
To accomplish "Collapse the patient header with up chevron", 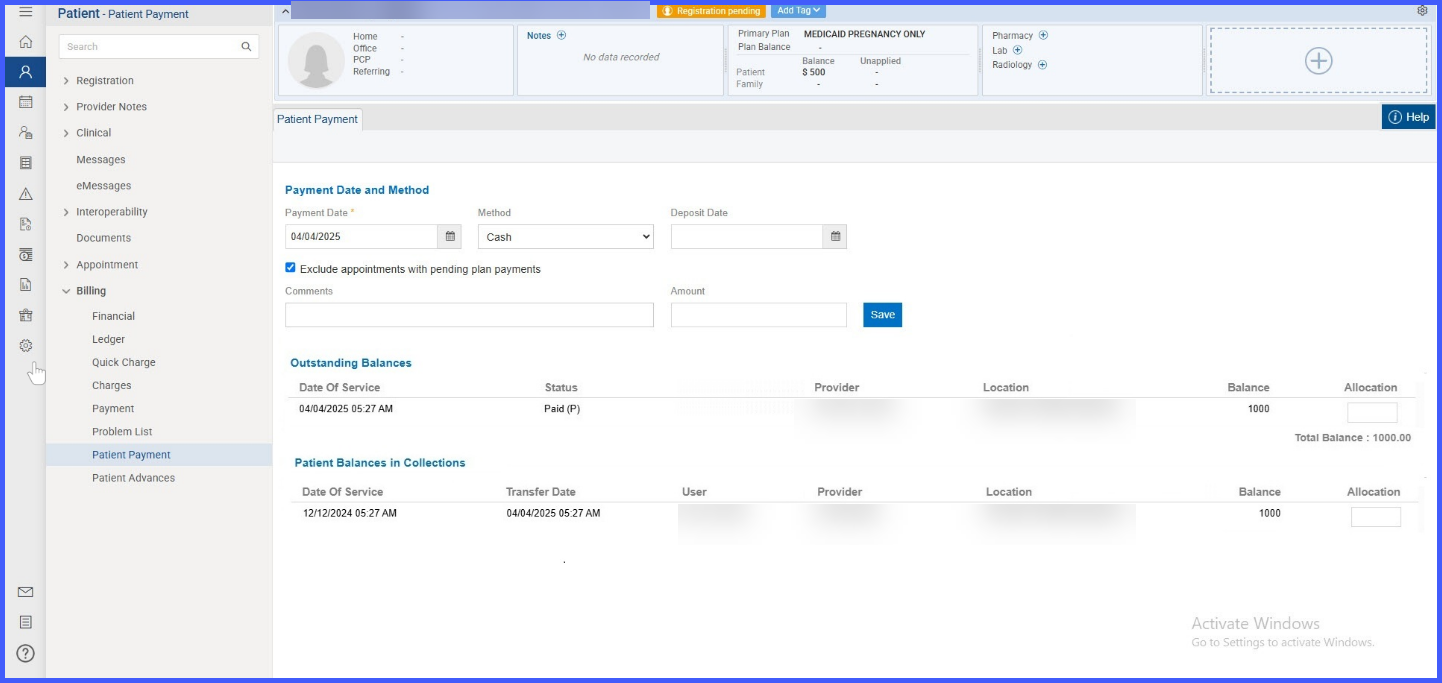I will pyautogui.click(x=284, y=11).
